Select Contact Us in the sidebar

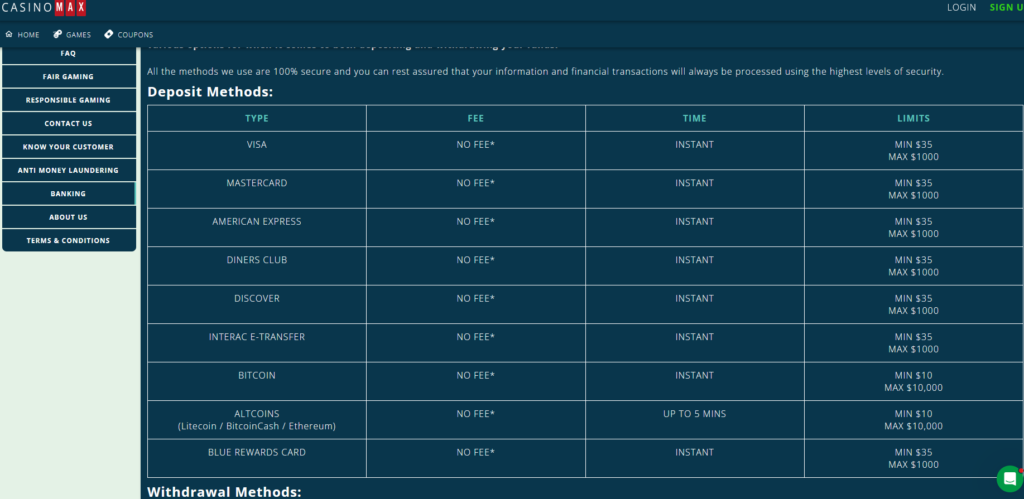click(69, 123)
